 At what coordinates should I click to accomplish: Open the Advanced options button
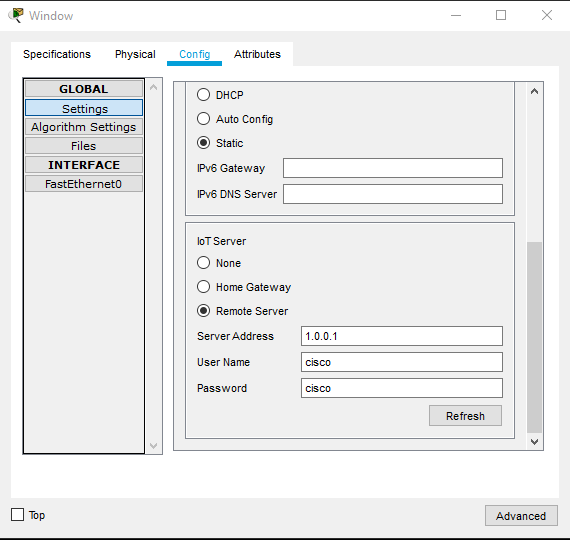point(521,516)
